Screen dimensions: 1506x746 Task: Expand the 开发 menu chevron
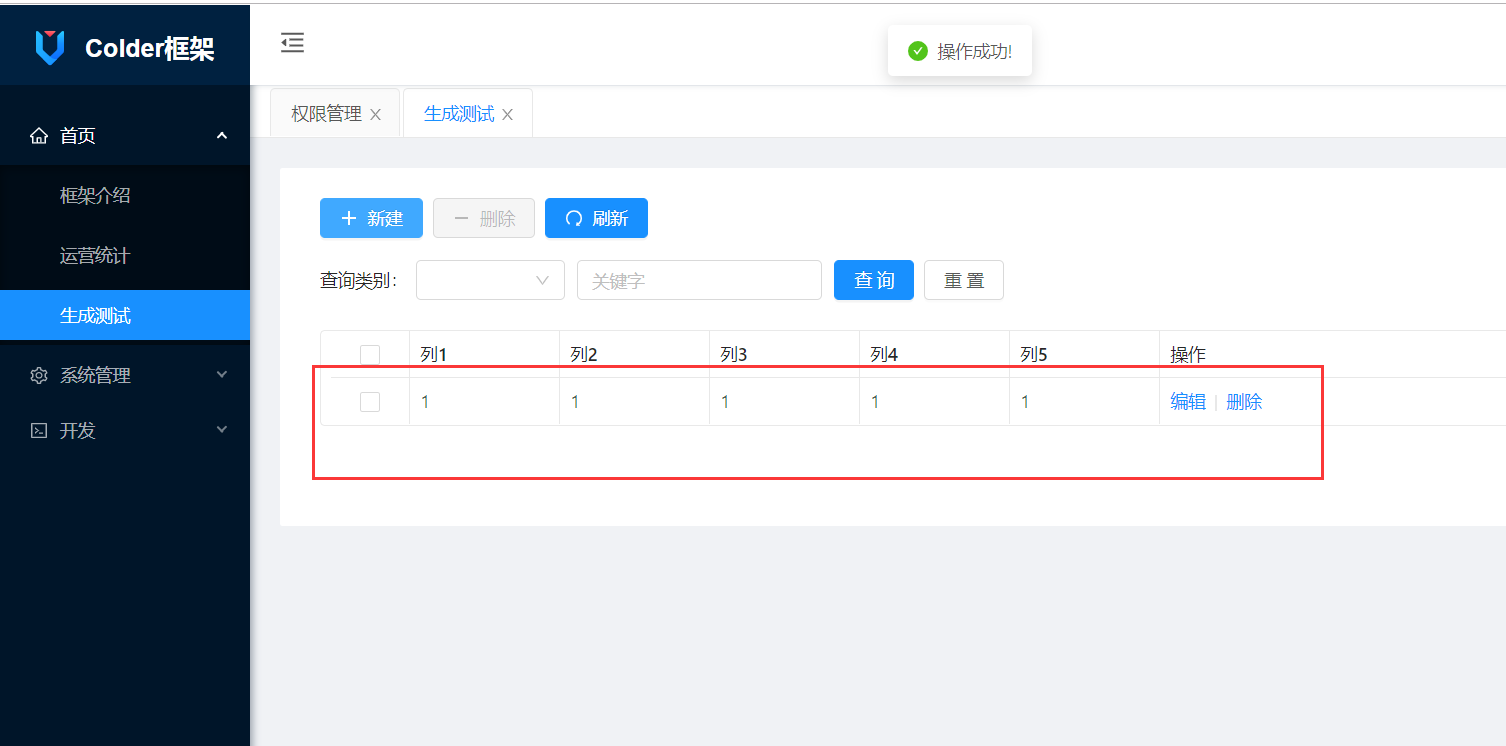tap(222, 430)
